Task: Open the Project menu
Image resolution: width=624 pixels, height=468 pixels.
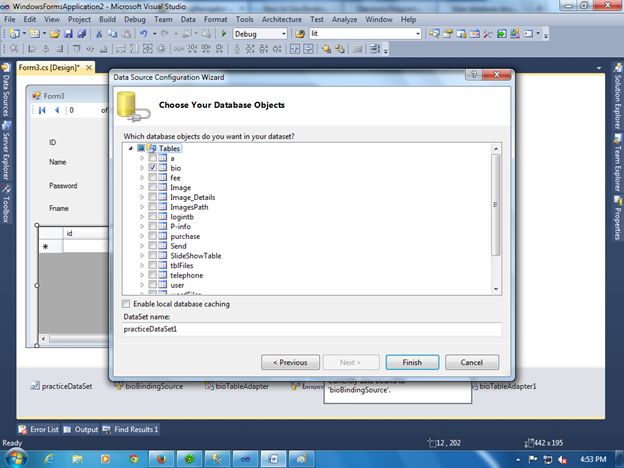Action: pyautogui.click(x=79, y=19)
